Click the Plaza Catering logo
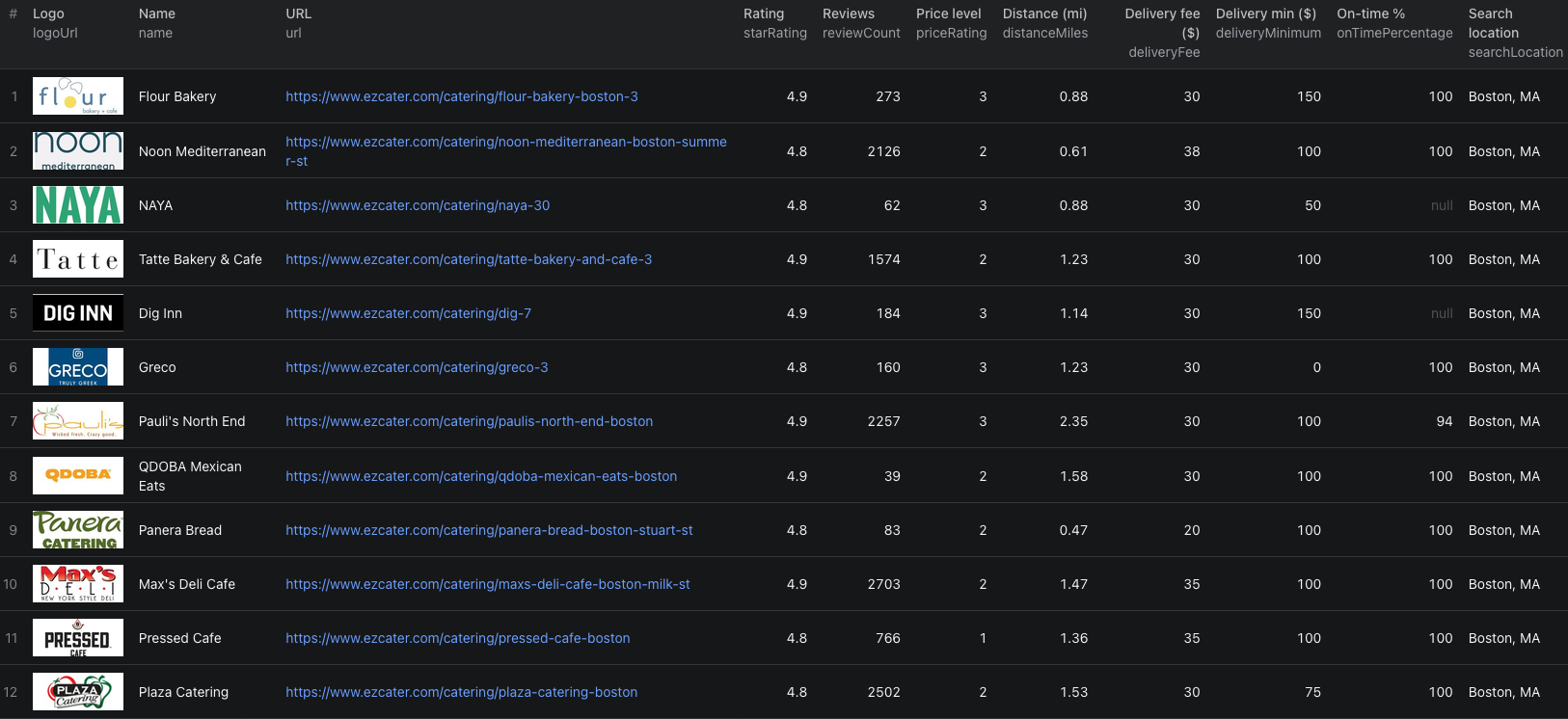This screenshot has height=719, width=1568. [x=78, y=692]
